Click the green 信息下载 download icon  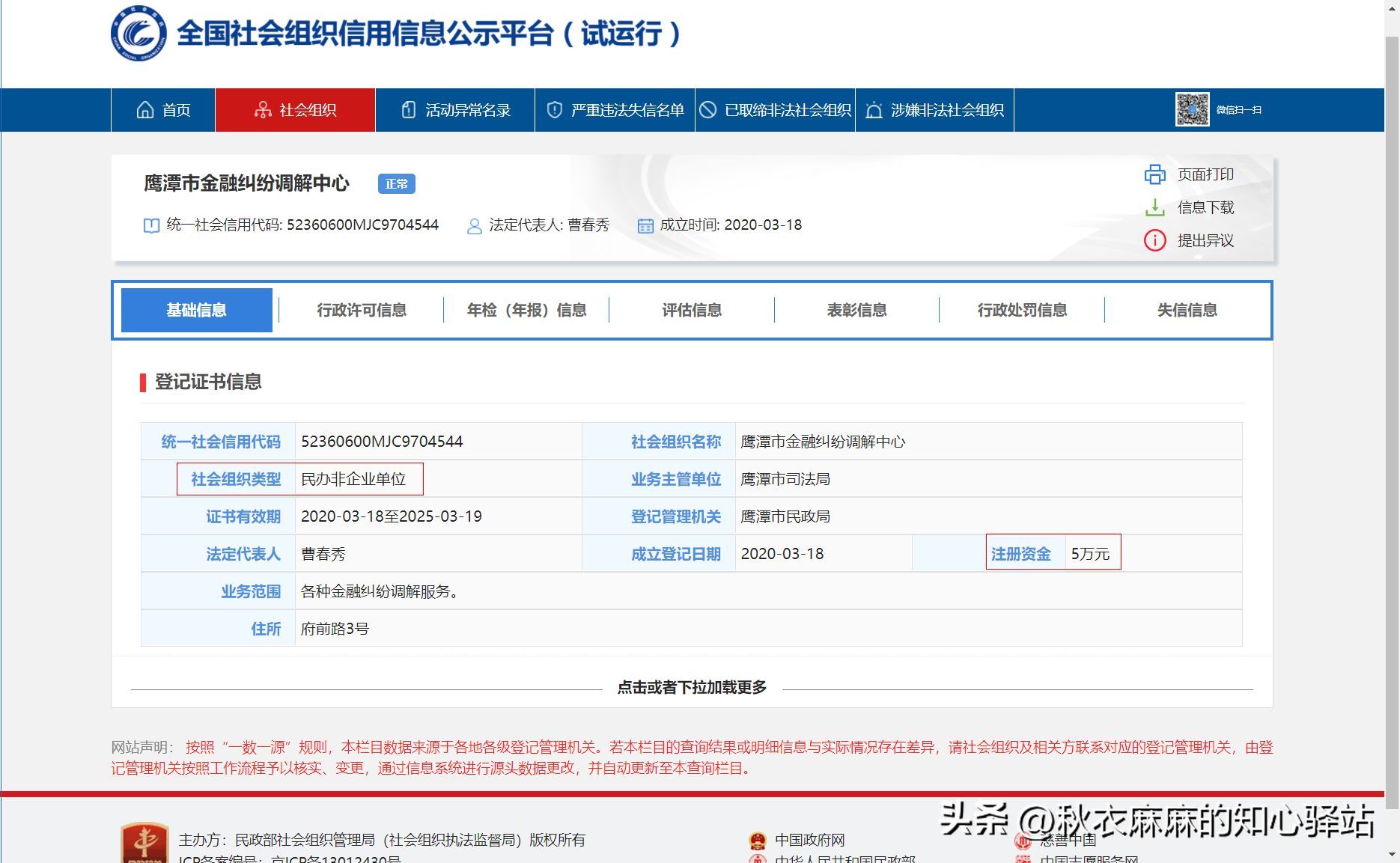[1156, 207]
